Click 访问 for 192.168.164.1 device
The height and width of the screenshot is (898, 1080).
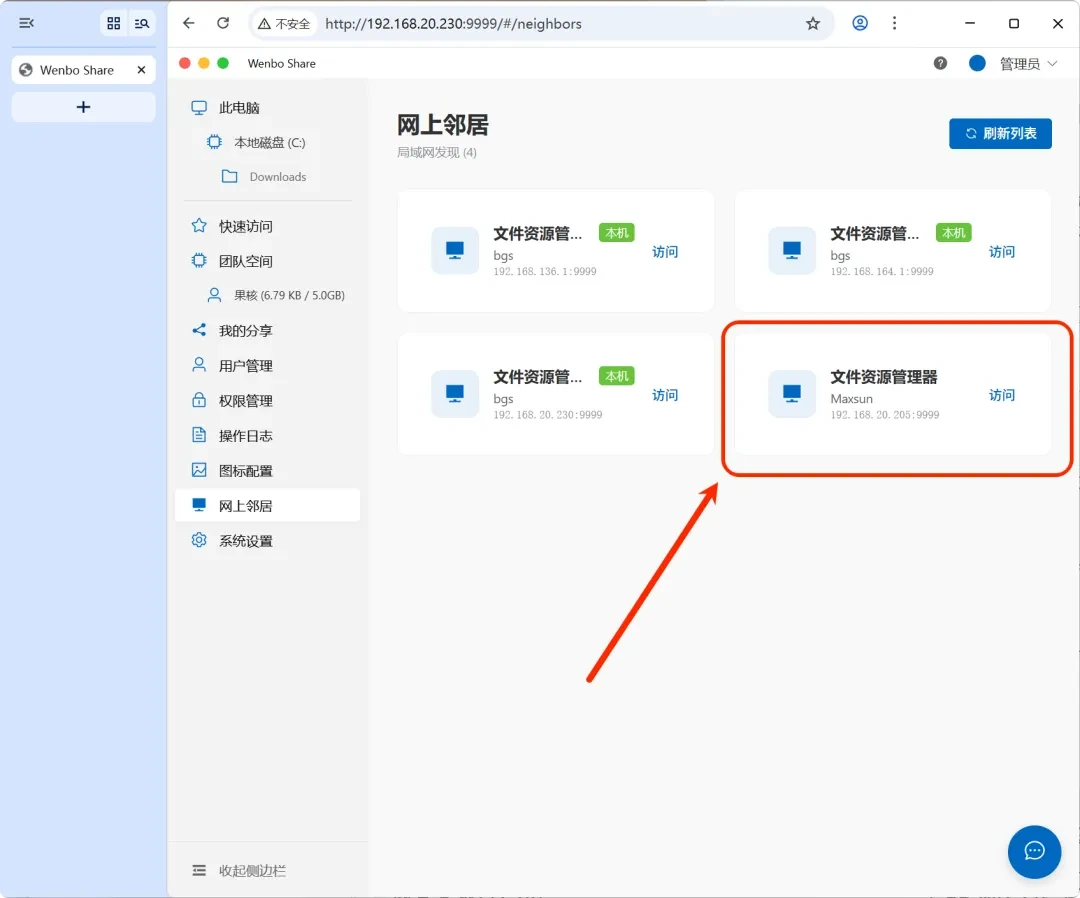(x=1001, y=252)
